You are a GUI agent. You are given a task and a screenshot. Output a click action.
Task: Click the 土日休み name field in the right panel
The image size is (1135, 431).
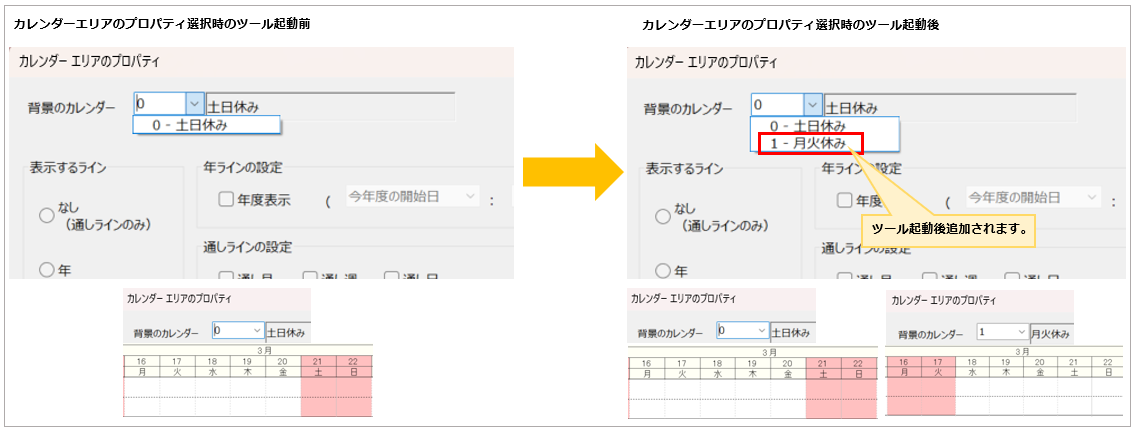coord(948,106)
